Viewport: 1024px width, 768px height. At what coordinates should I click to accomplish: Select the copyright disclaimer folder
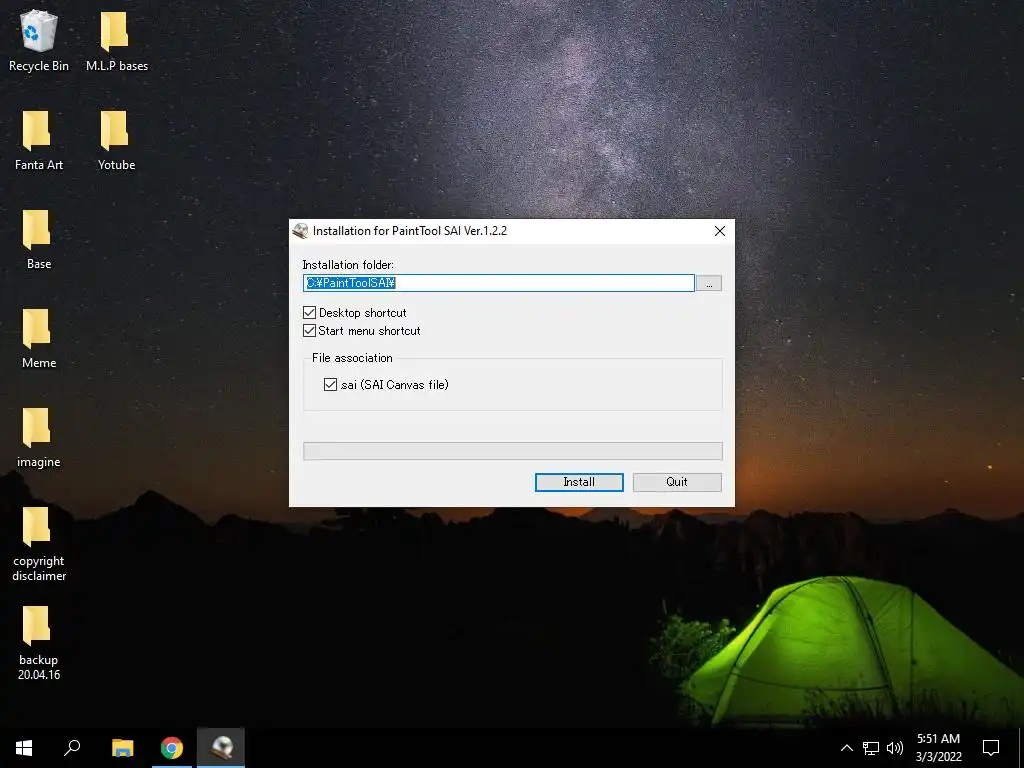point(39,543)
